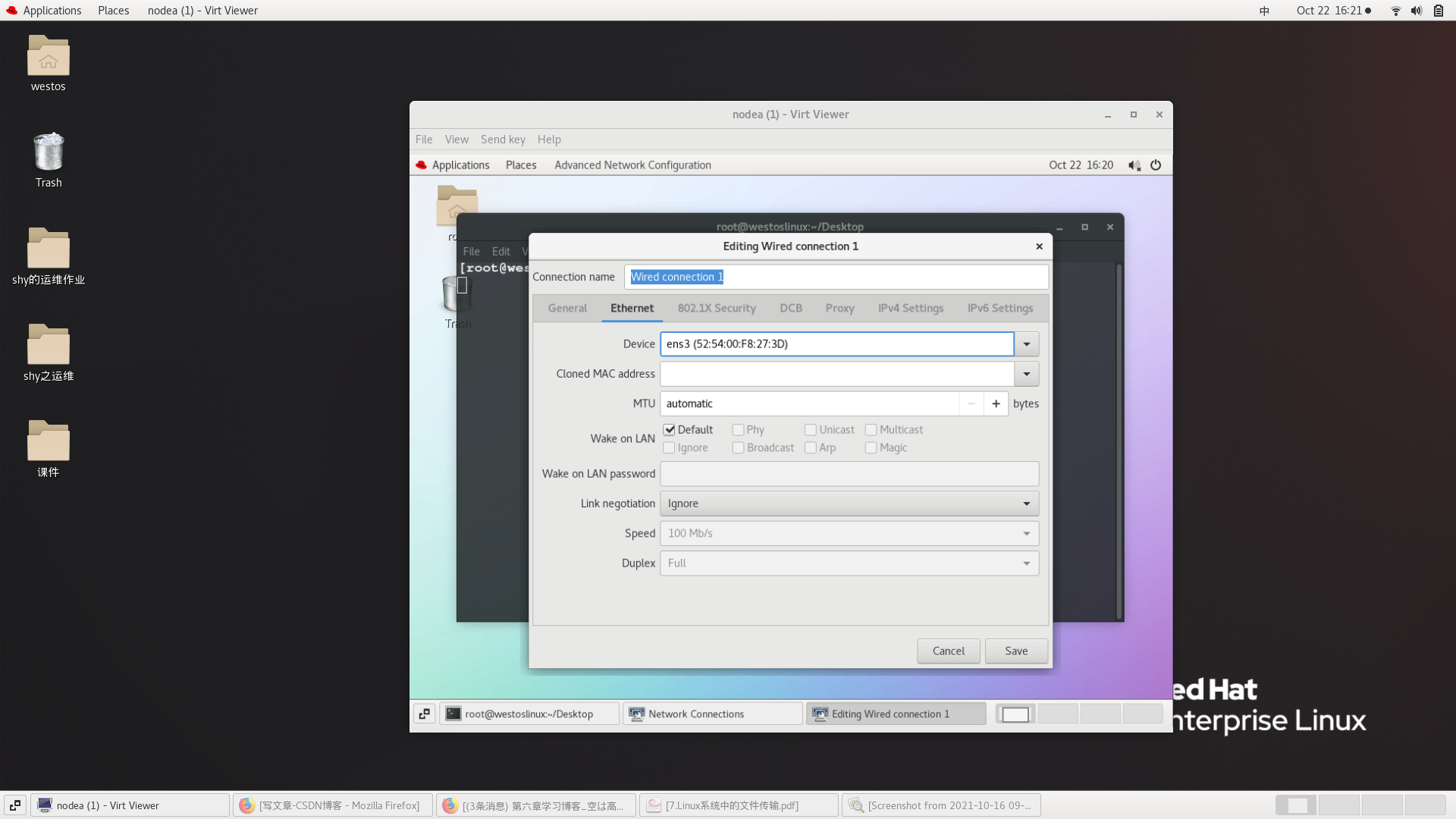Viewport: 1456px width, 819px height.
Task: Click the guest show-desktop taskbar icon
Action: pos(425,714)
